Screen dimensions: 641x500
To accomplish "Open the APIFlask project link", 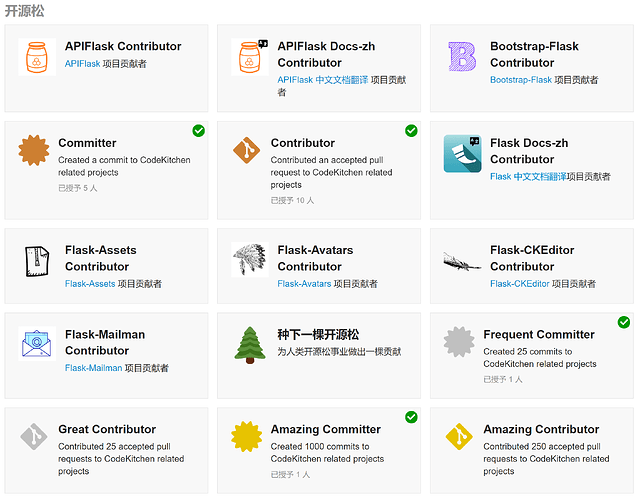I will point(82,63).
